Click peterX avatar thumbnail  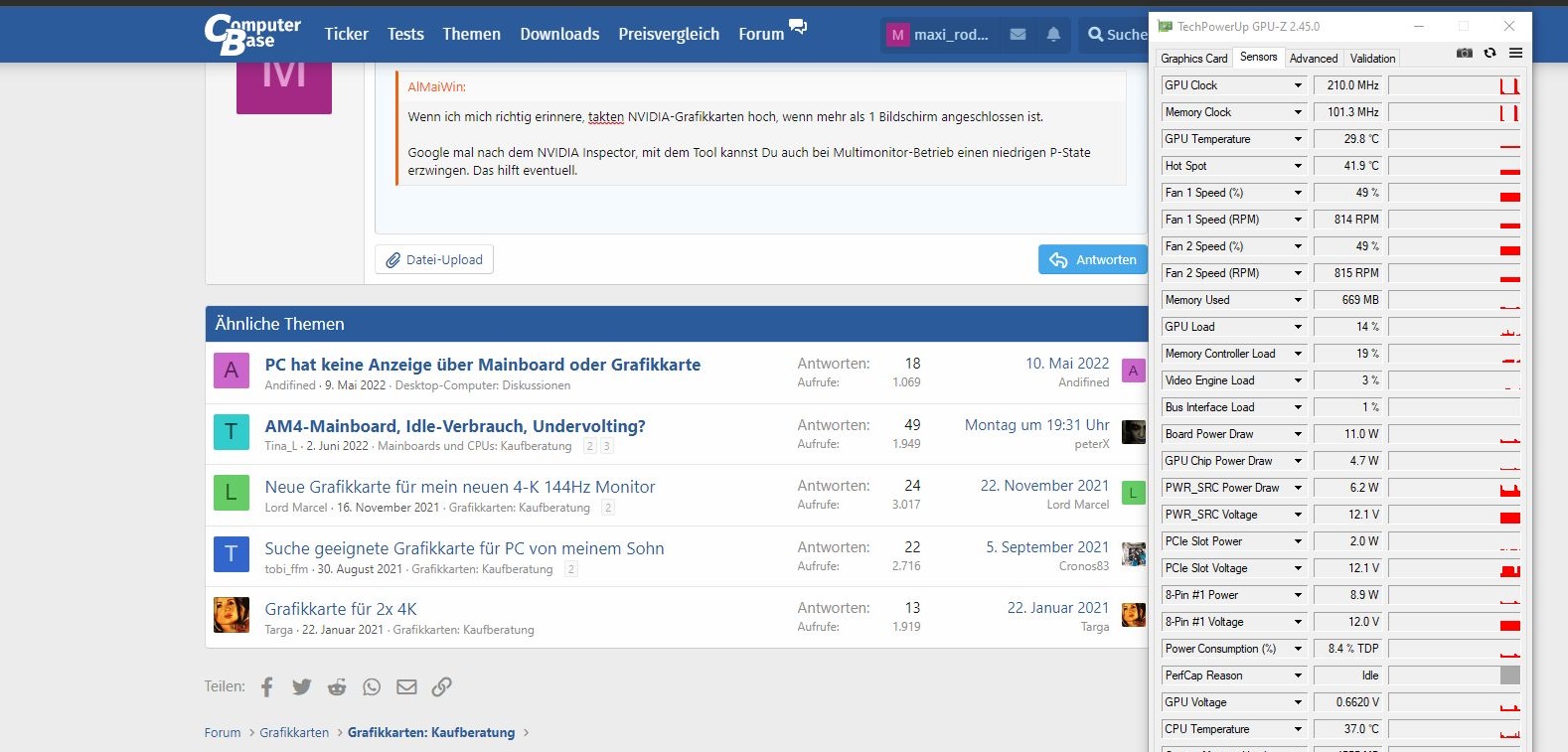1134,432
